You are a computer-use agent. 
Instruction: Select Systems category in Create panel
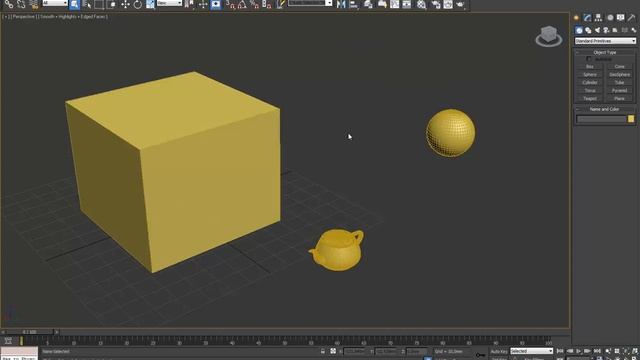click(x=633, y=30)
